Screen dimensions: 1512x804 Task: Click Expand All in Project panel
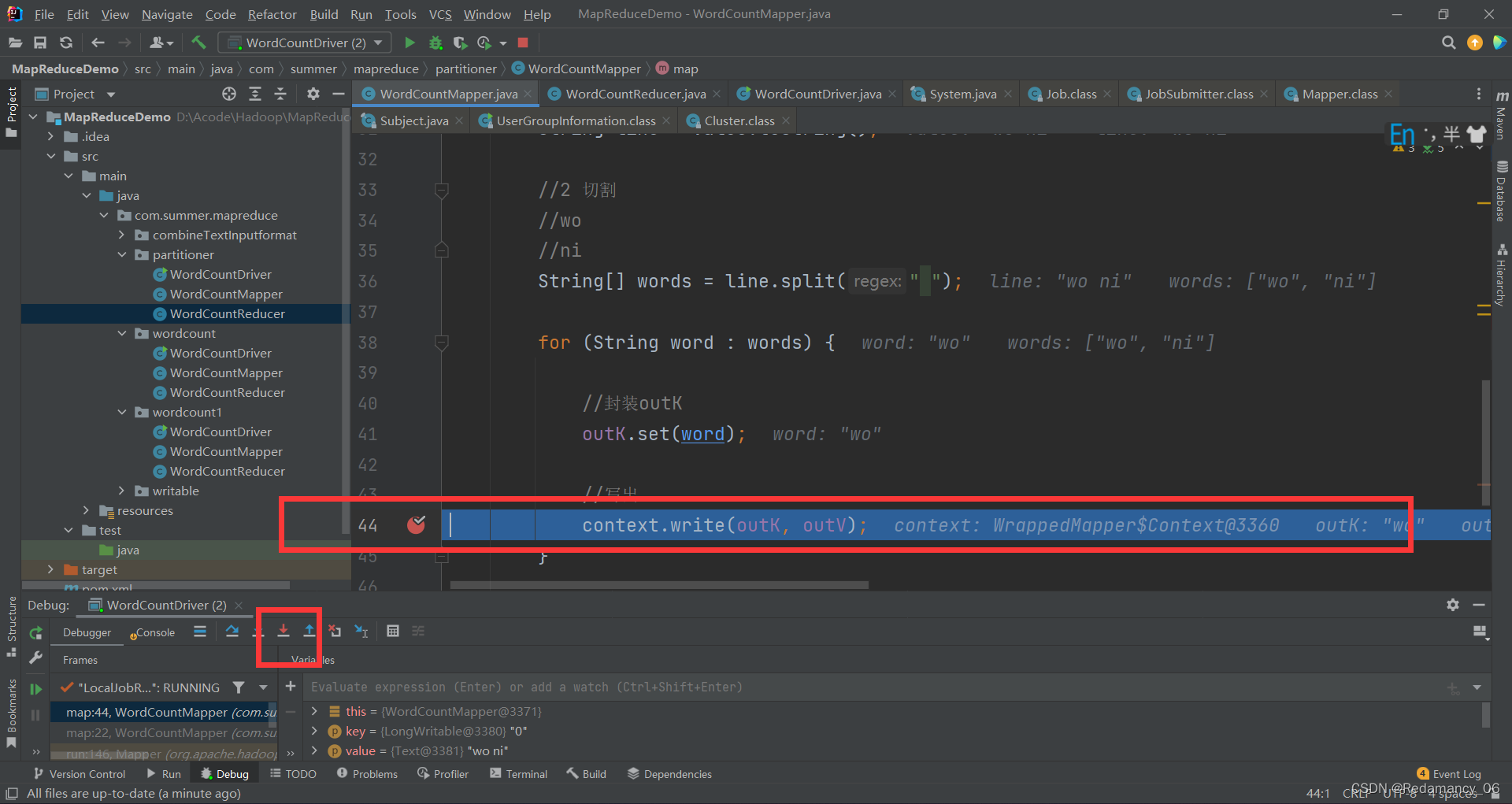[x=255, y=94]
